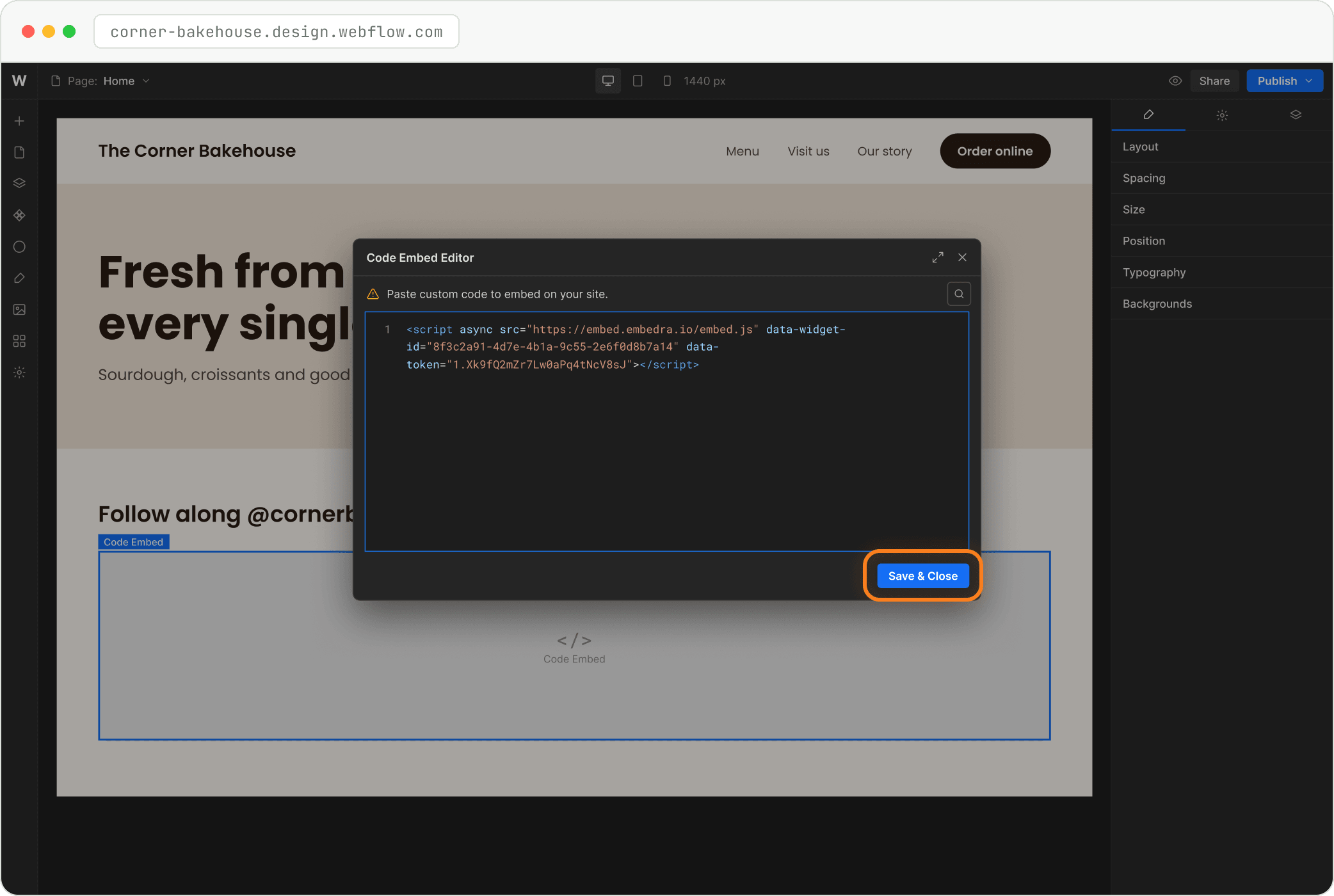The width and height of the screenshot is (1334, 896).
Task: Open the Pages panel icon
Action: click(19, 152)
